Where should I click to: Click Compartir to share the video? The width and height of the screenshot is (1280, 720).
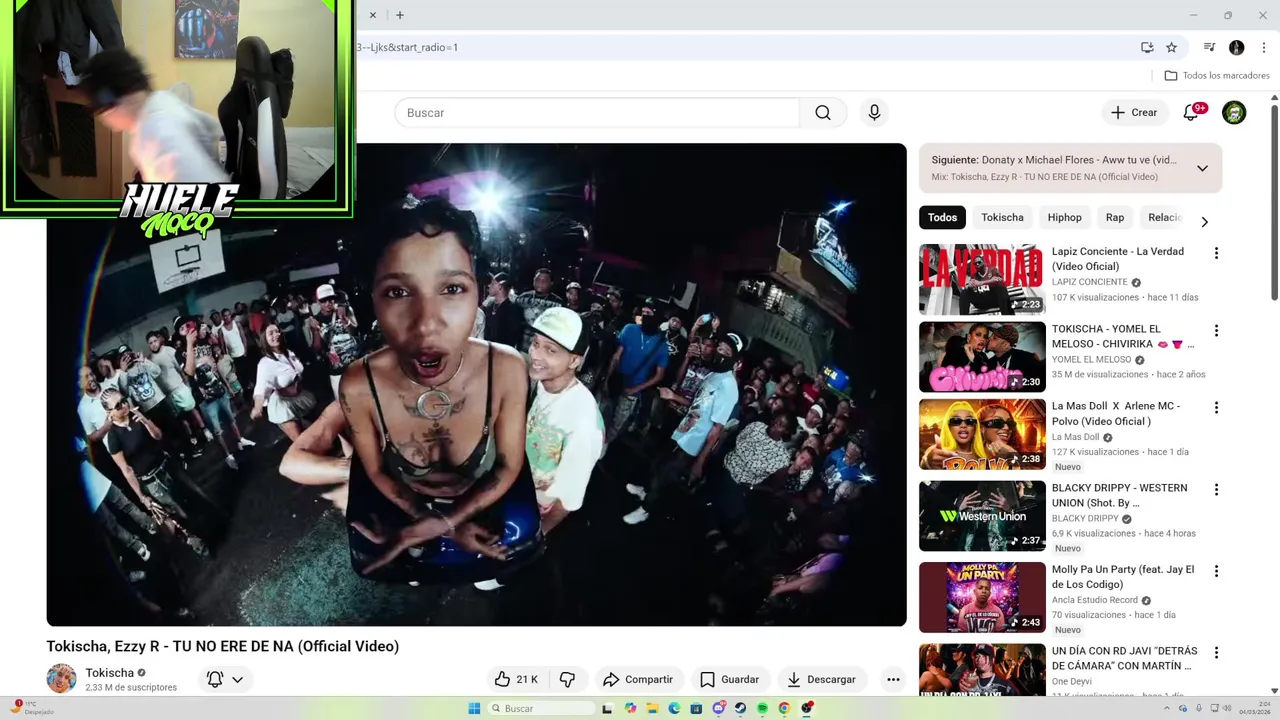(638, 679)
